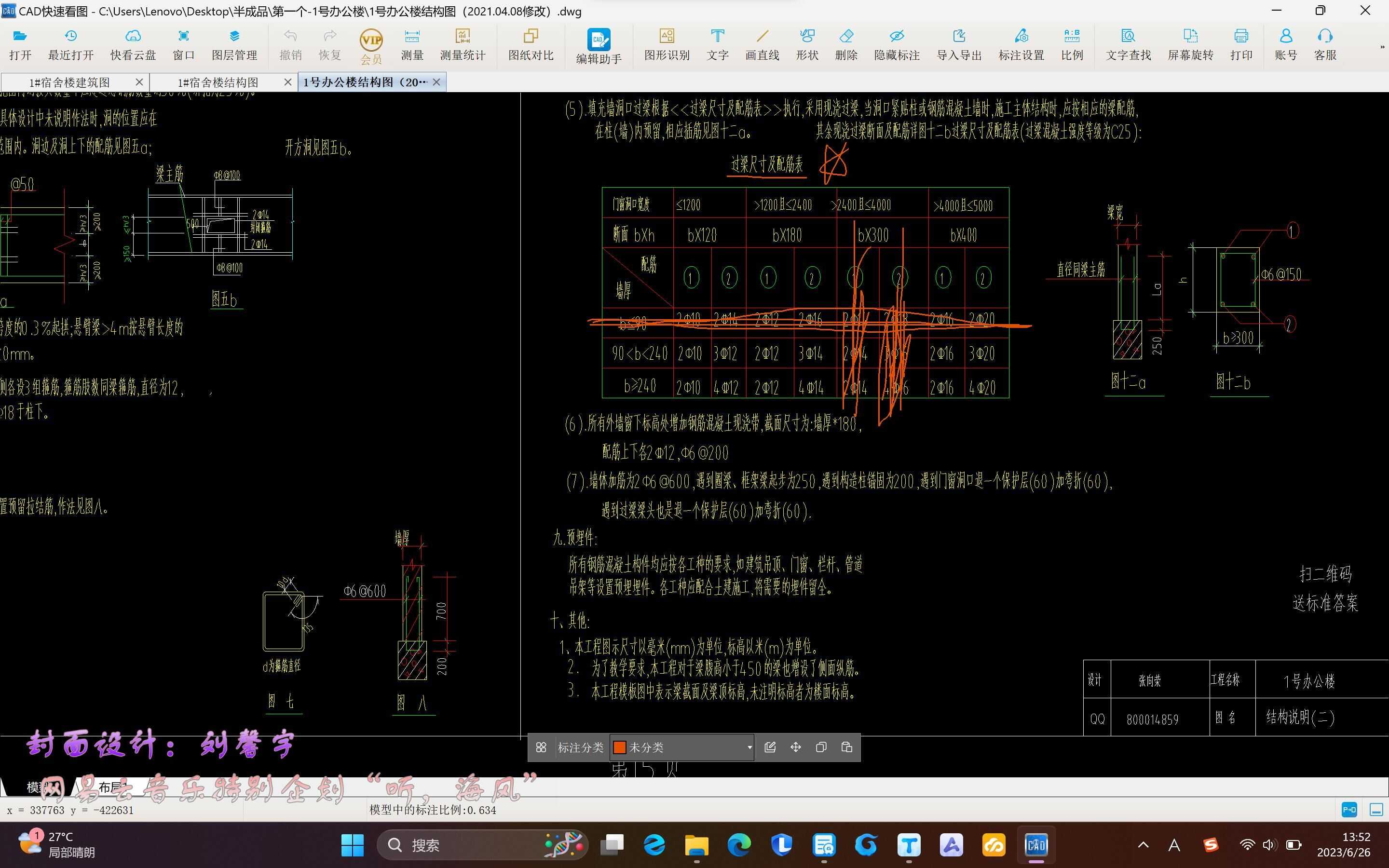
Task: Open 导入导出 import/export
Action: click(959, 45)
